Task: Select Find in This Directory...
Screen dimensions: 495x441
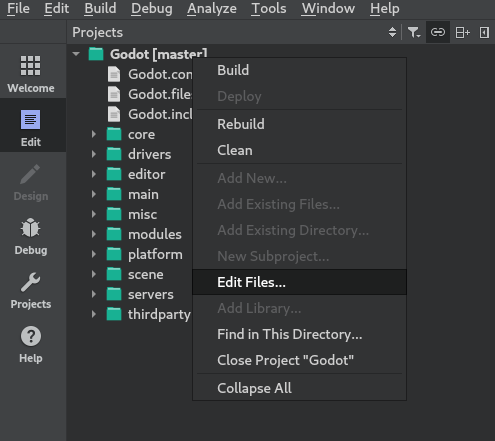Action: [x=299, y=334]
